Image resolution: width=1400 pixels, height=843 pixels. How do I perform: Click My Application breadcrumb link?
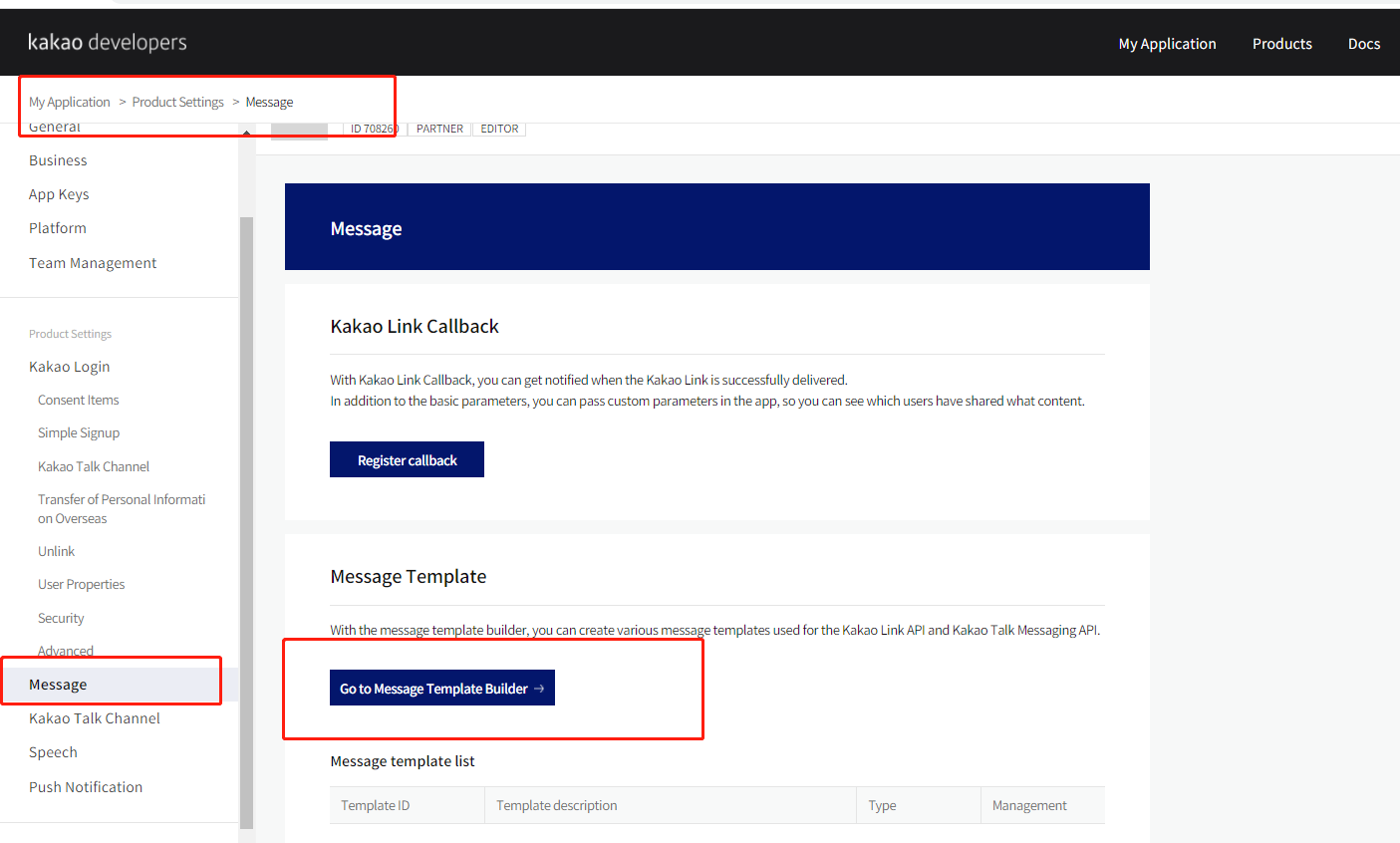[x=70, y=102]
